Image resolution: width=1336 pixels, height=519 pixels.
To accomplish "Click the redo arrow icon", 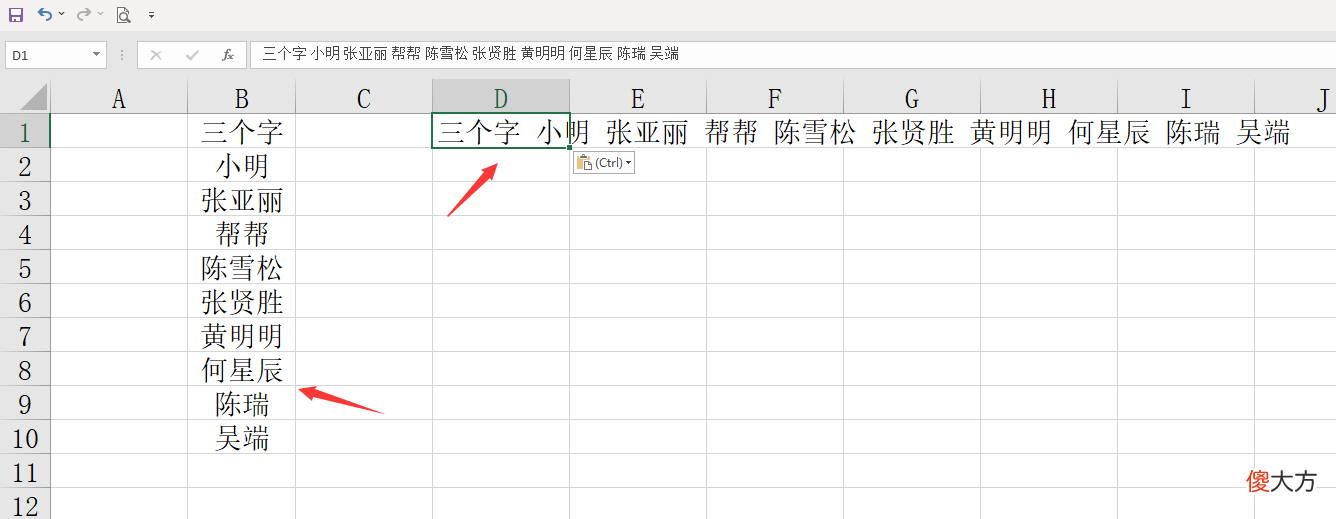I will click(x=84, y=14).
